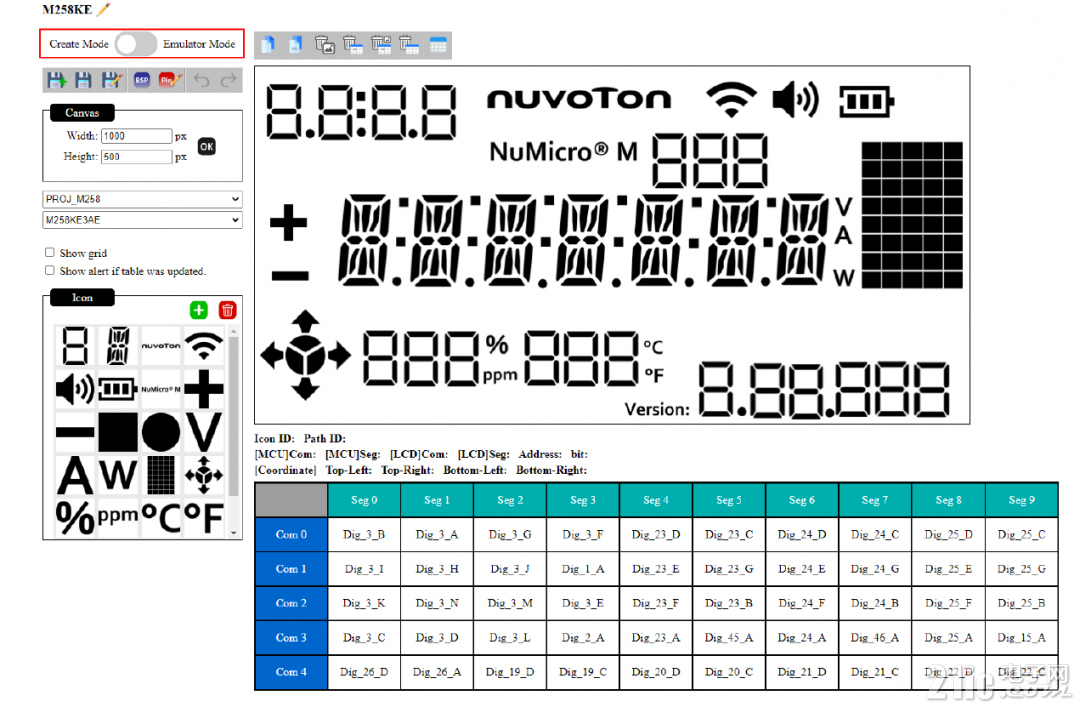Choose the plus sign icon in palette
Image resolution: width=1080 pixels, height=707 pixels.
coord(204,389)
